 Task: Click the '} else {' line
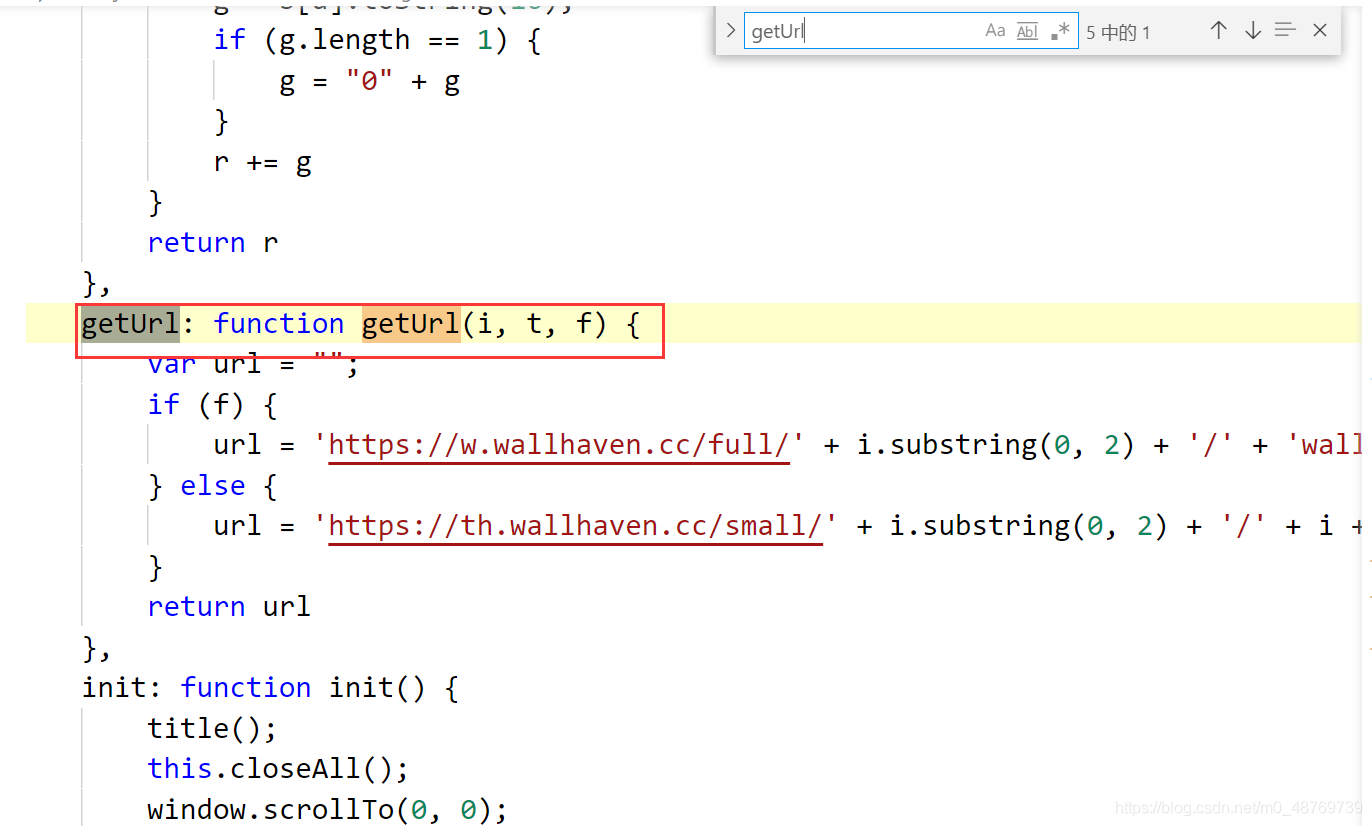click(213, 486)
